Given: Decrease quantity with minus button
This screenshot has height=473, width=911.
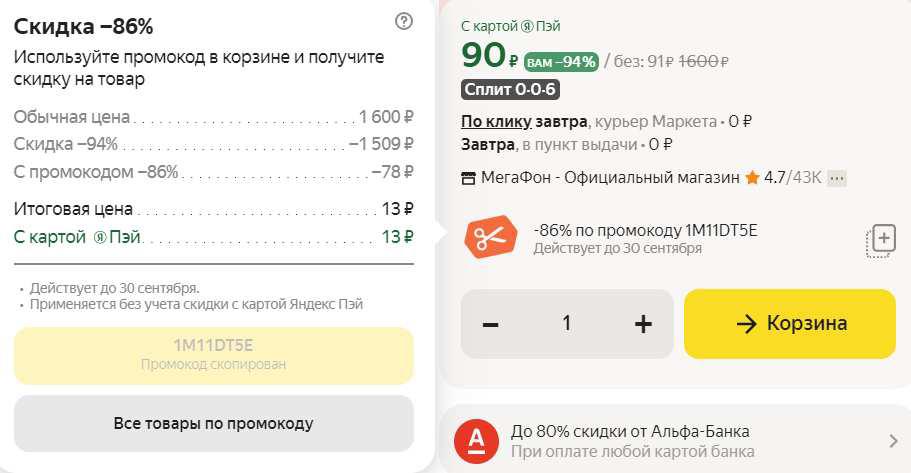Looking at the screenshot, I should tap(490, 324).
